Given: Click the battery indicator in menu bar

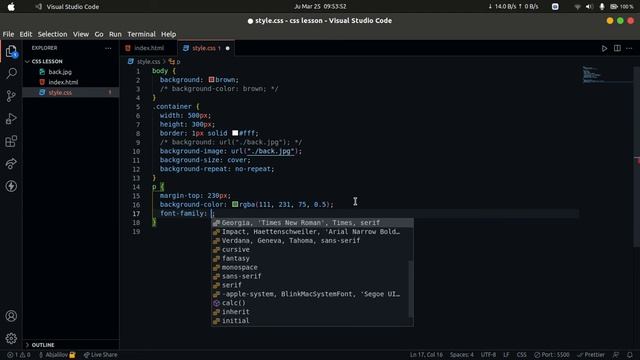Looking at the screenshot, I should [x=622, y=7].
